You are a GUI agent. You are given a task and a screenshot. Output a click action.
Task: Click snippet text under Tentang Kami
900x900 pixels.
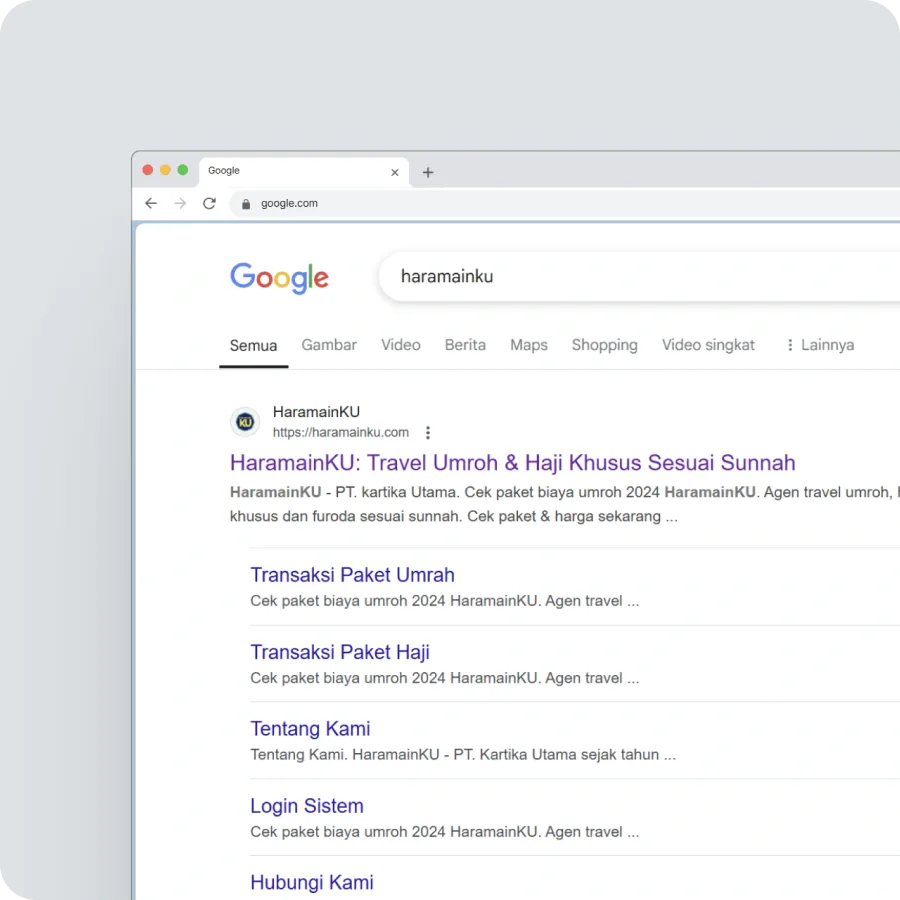click(x=463, y=755)
